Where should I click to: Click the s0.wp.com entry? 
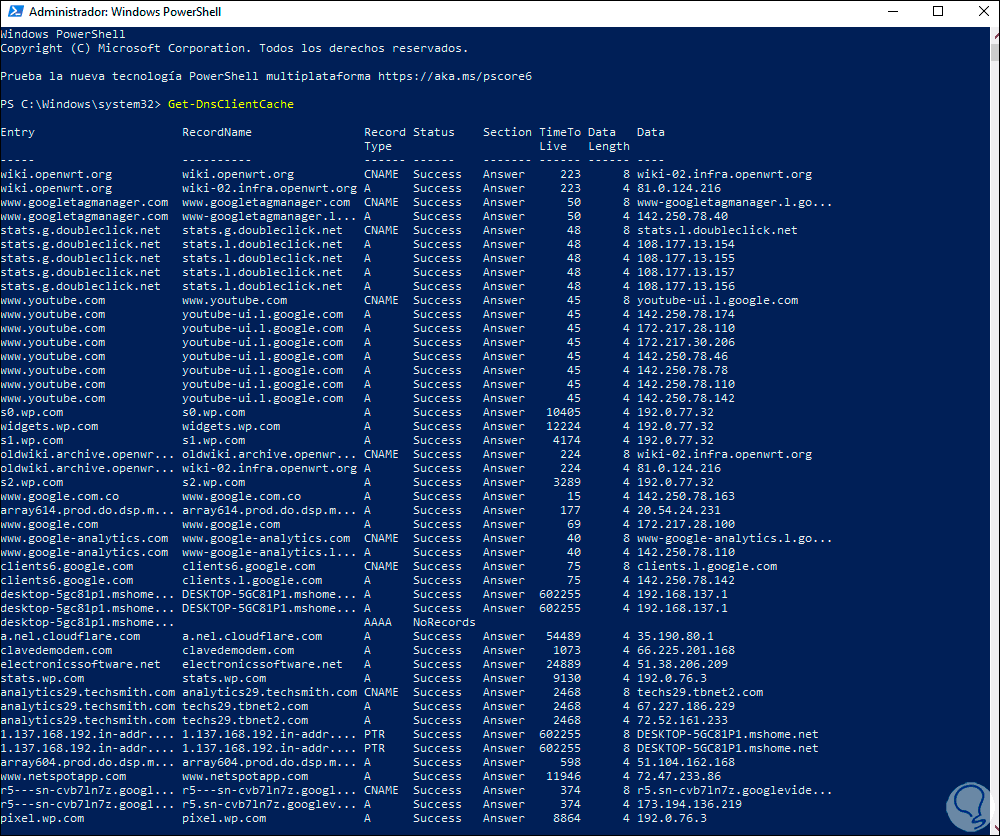(32, 413)
